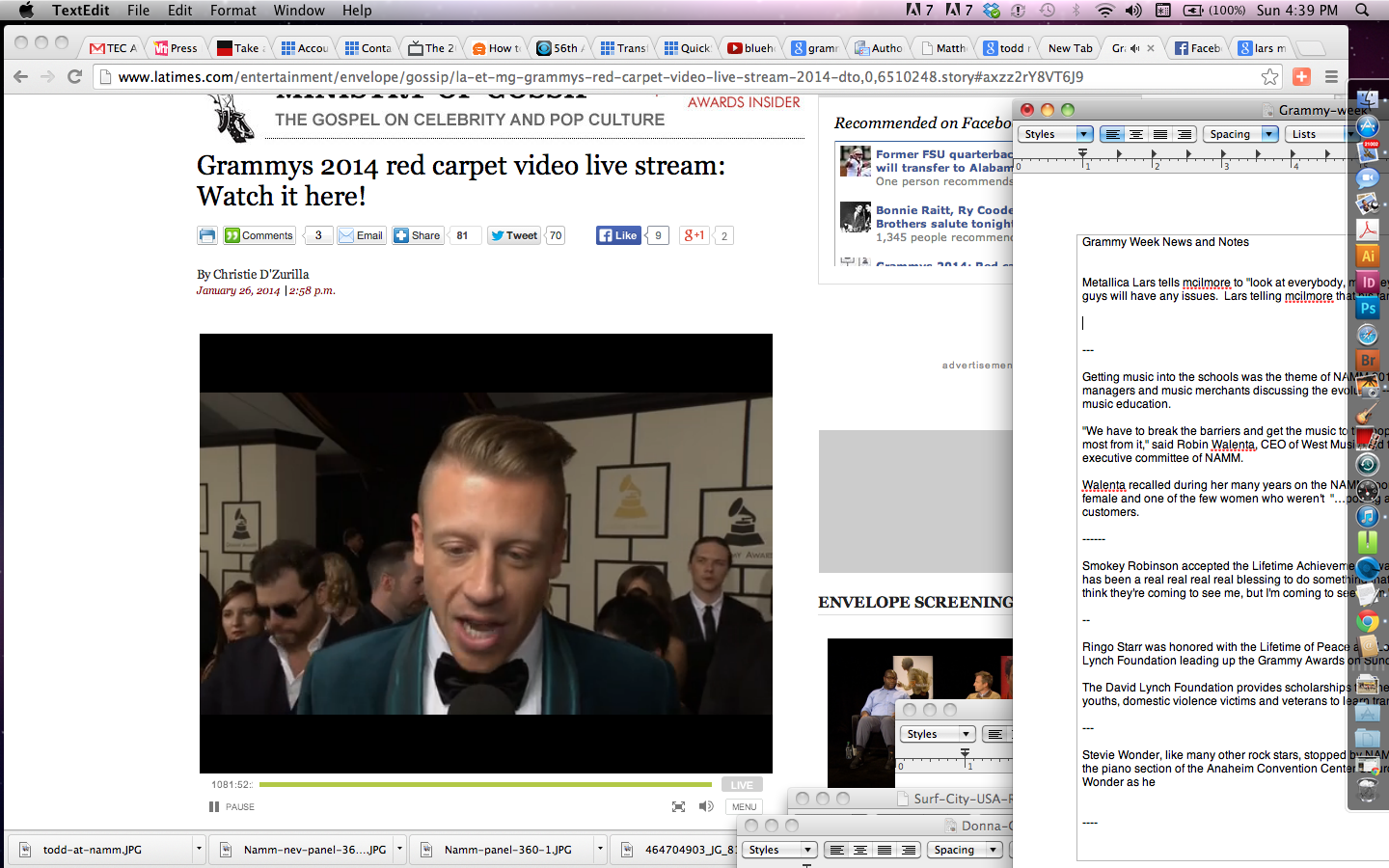Expand options for the Namm-panel-360-1.JPG download

point(600,850)
